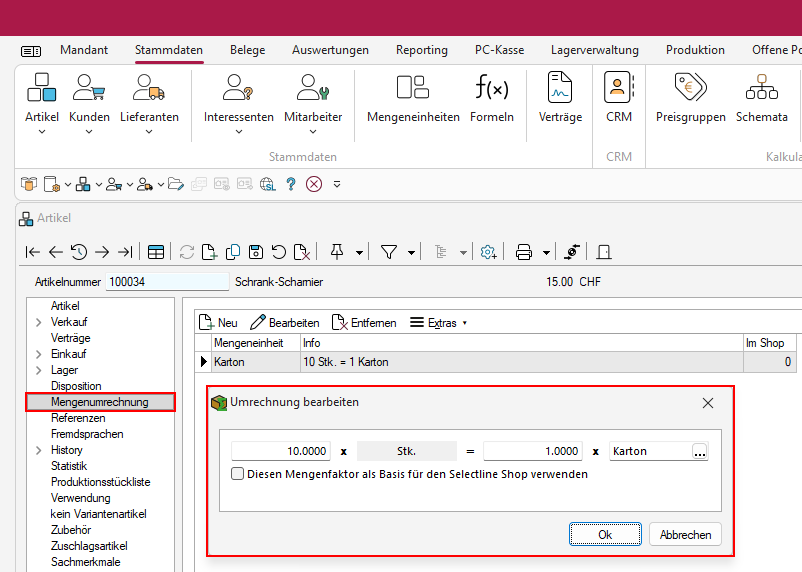Jump to first record arrow
The image size is (802, 572).
pyautogui.click(x=32, y=252)
